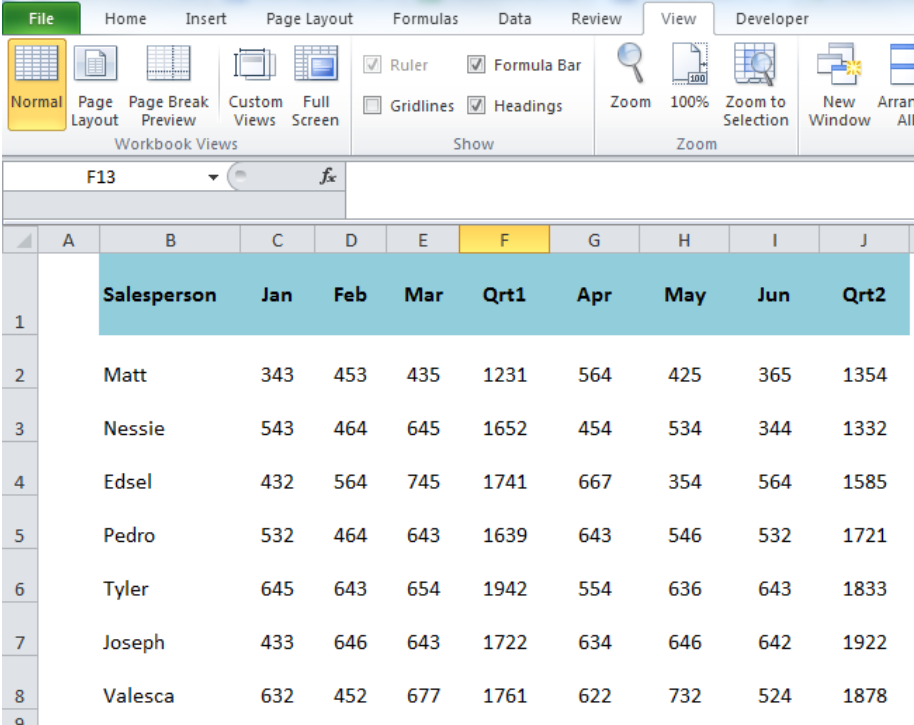Uncheck the Formula Bar checkbox

click(x=476, y=64)
